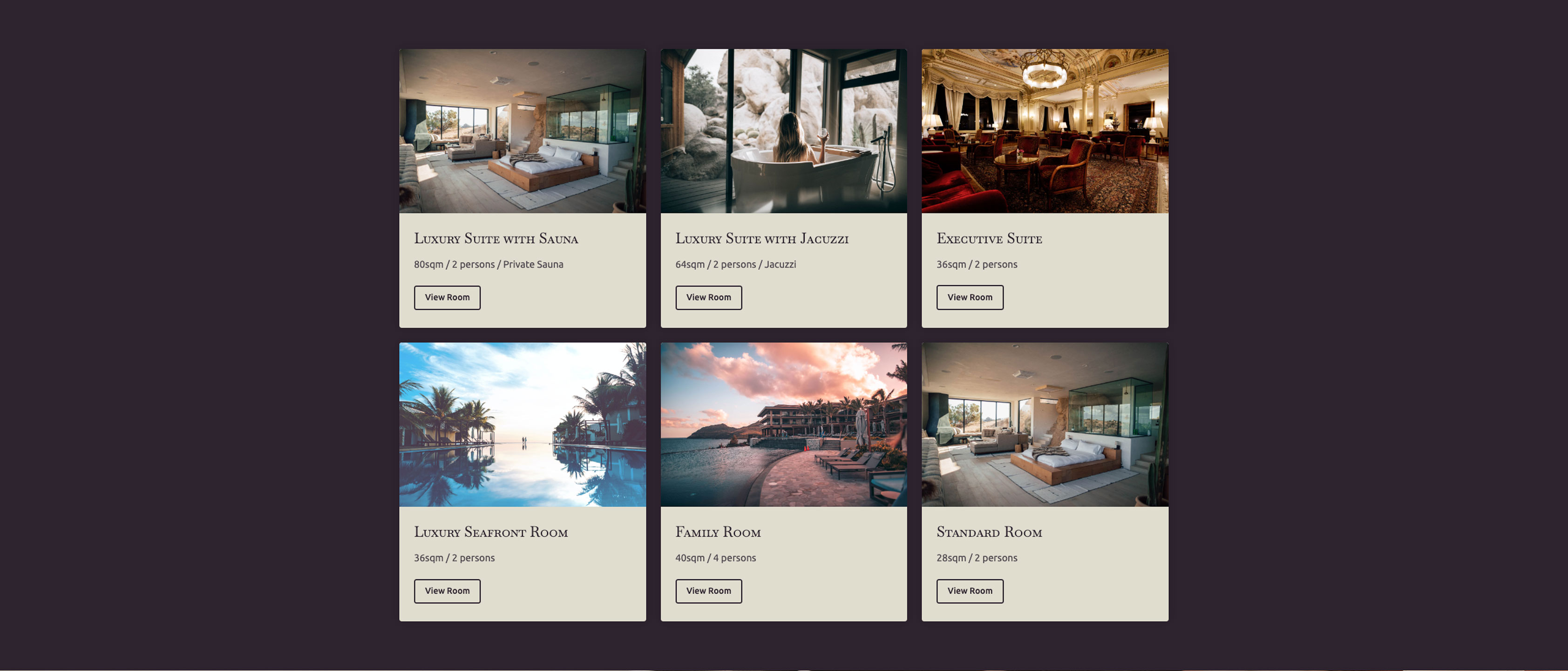The height and width of the screenshot is (671, 1568).
Task: Click View Room under Luxury Suite with Jacuzzi
Action: 708,297
